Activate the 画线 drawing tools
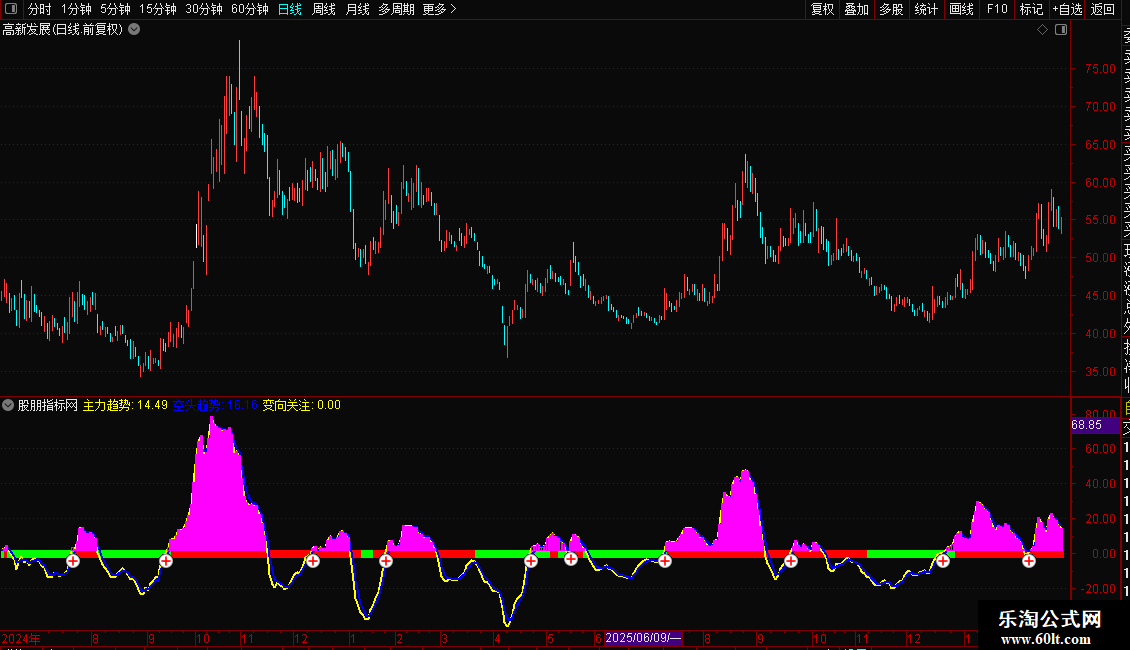 tap(961, 9)
